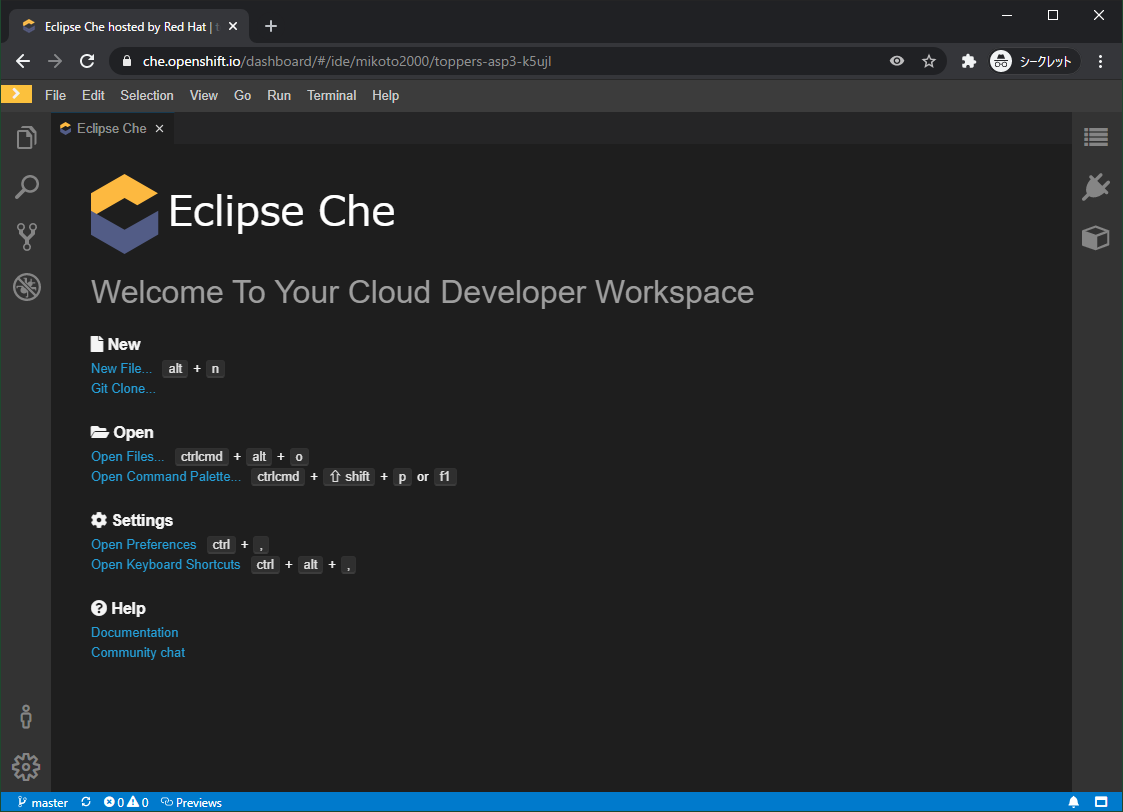The width and height of the screenshot is (1123, 812).
Task: Close the Eclipse Che browser tab
Action: (x=233, y=26)
